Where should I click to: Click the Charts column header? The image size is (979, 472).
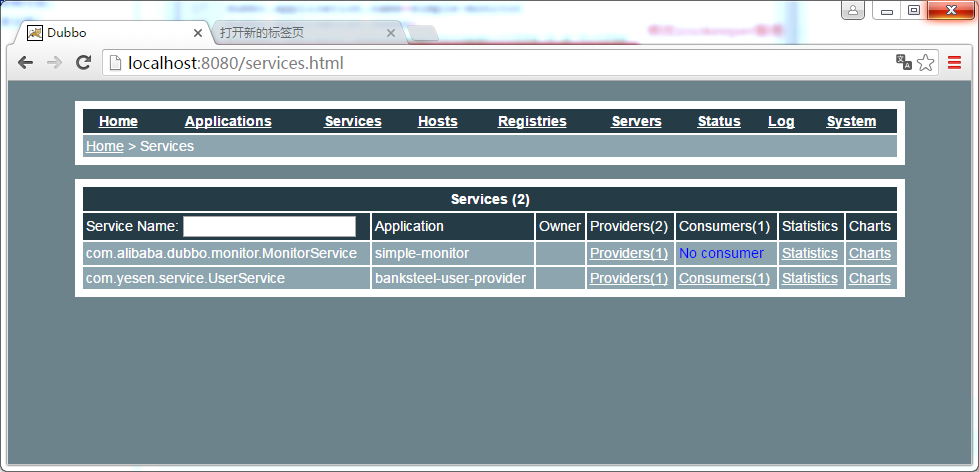pos(871,226)
